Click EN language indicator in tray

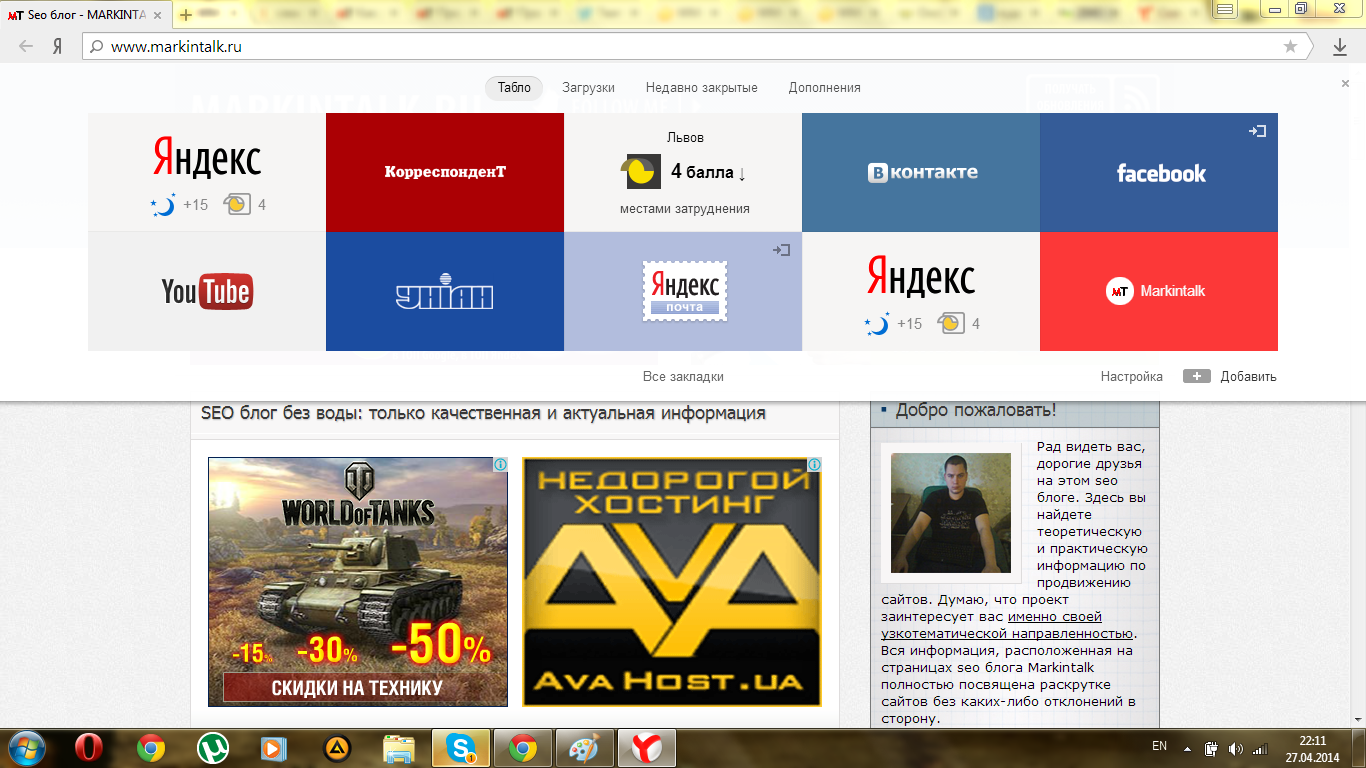click(x=1160, y=746)
